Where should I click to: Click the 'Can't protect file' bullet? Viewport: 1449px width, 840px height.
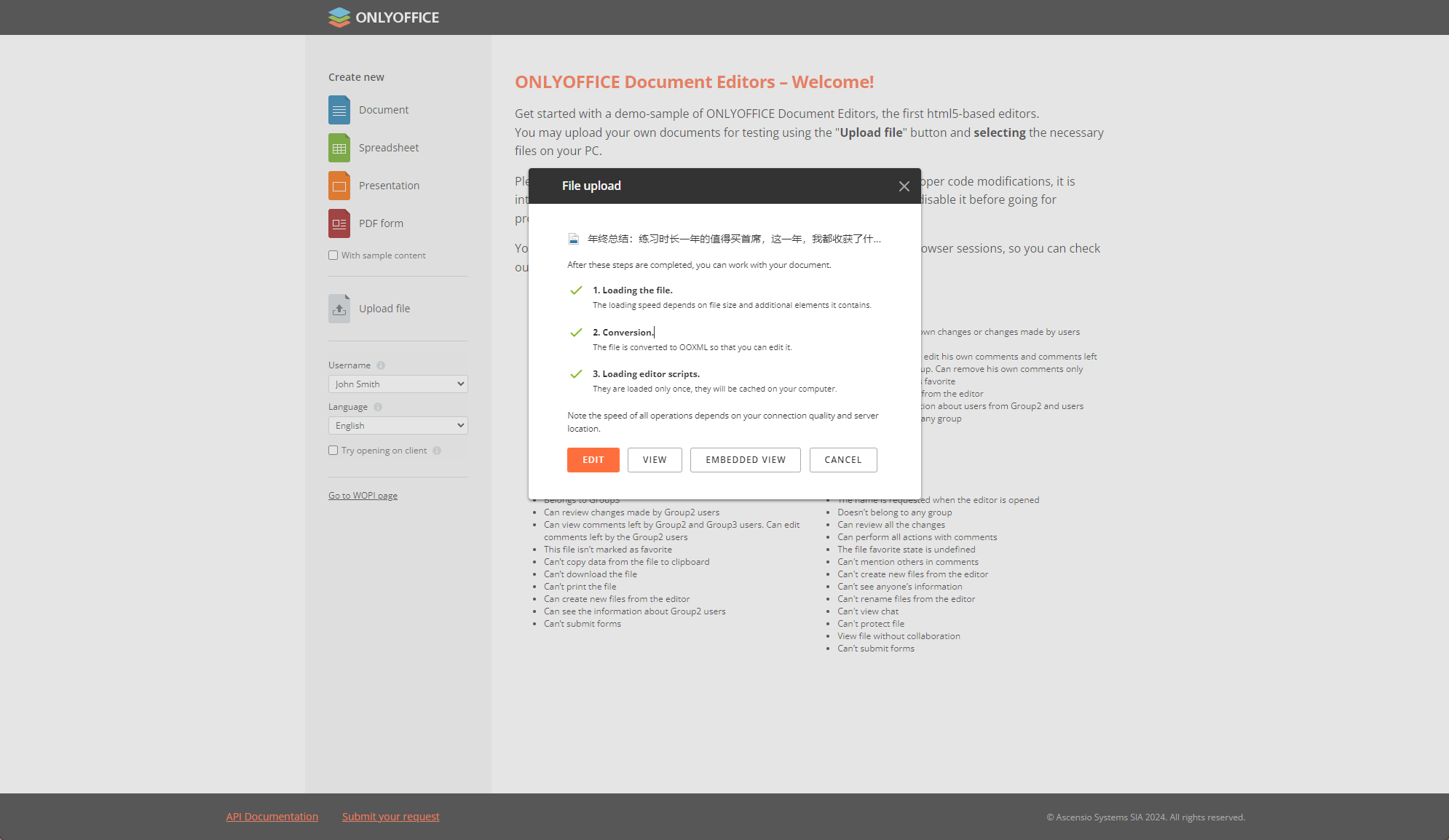click(871, 624)
